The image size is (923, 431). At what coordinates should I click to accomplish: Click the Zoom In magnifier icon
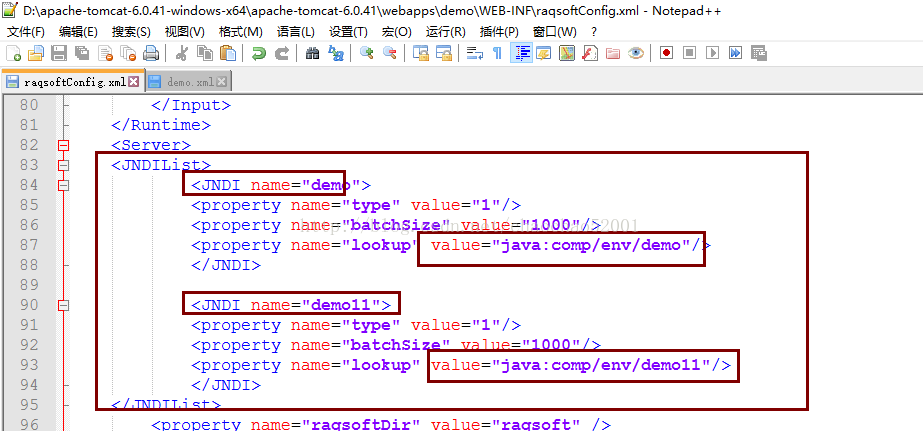(367, 53)
